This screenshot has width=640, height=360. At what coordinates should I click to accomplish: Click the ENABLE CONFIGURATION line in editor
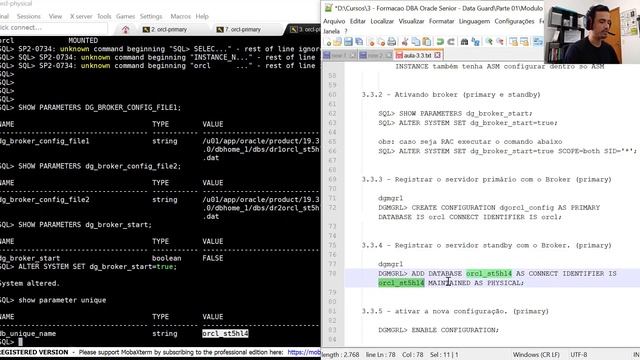(438, 330)
